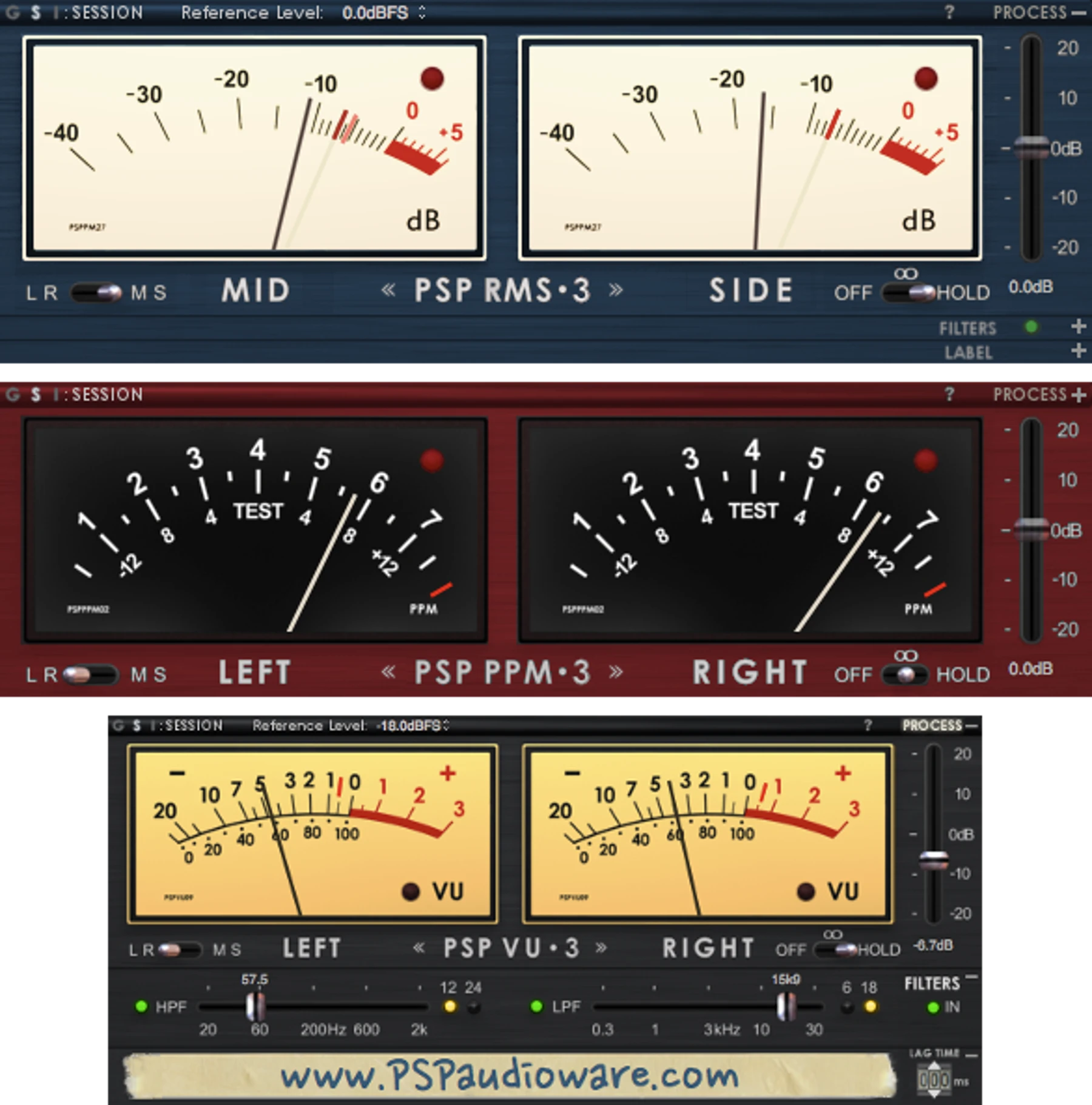Screen dimensions: 1092x1105
Task: Toggle the OFF/HOLD switch on PSP RMS-3
Action: tap(908, 294)
